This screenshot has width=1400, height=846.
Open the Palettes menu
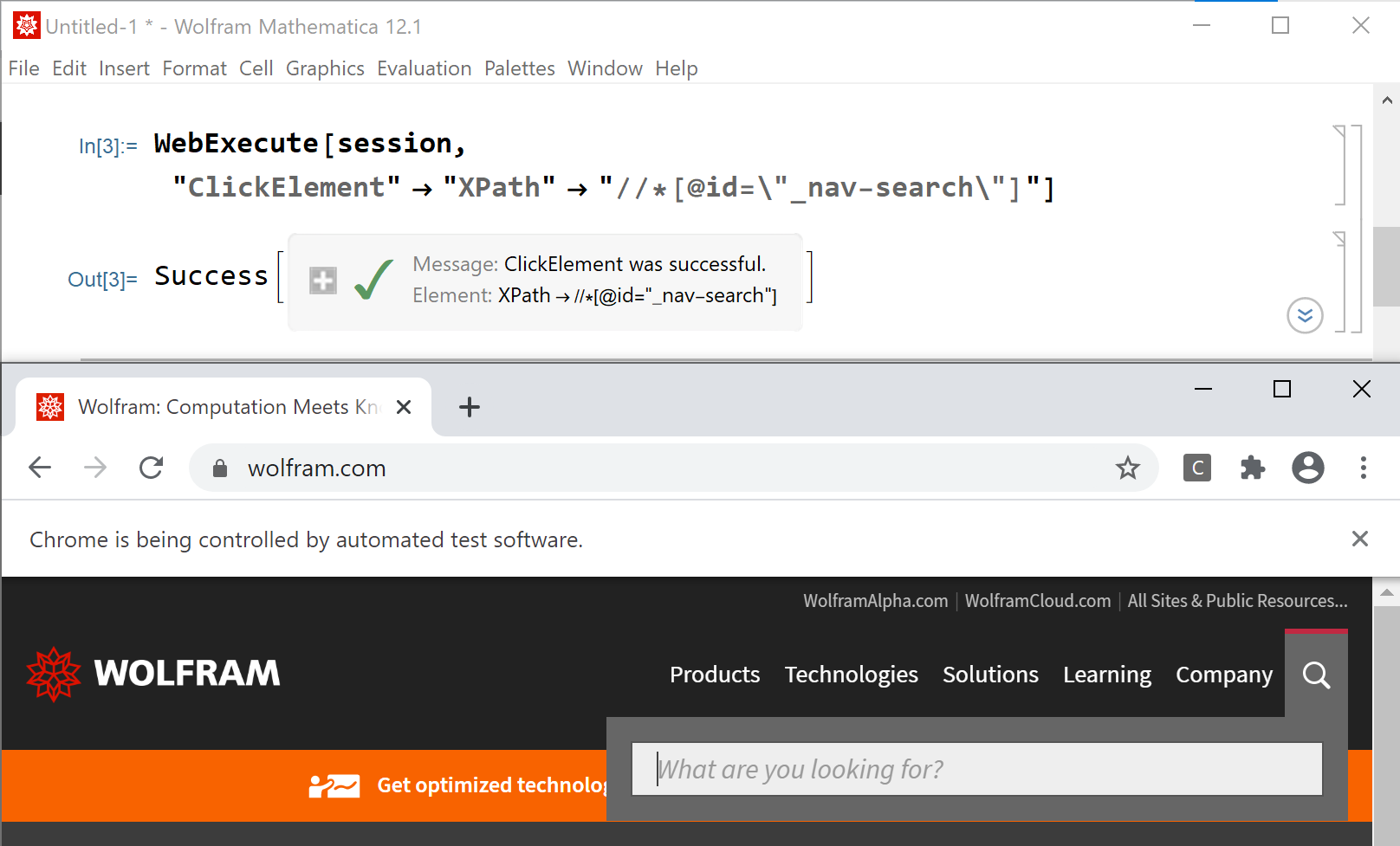click(x=519, y=68)
